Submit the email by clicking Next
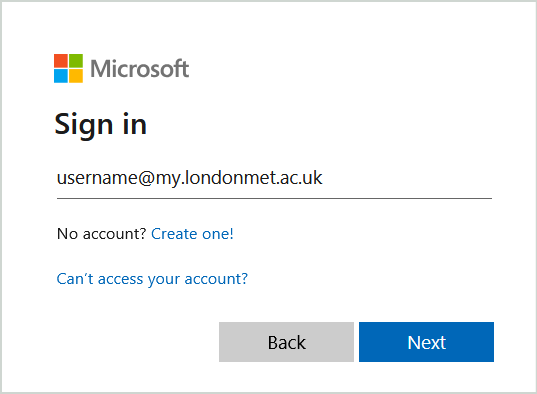537x394 pixels. [426, 342]
